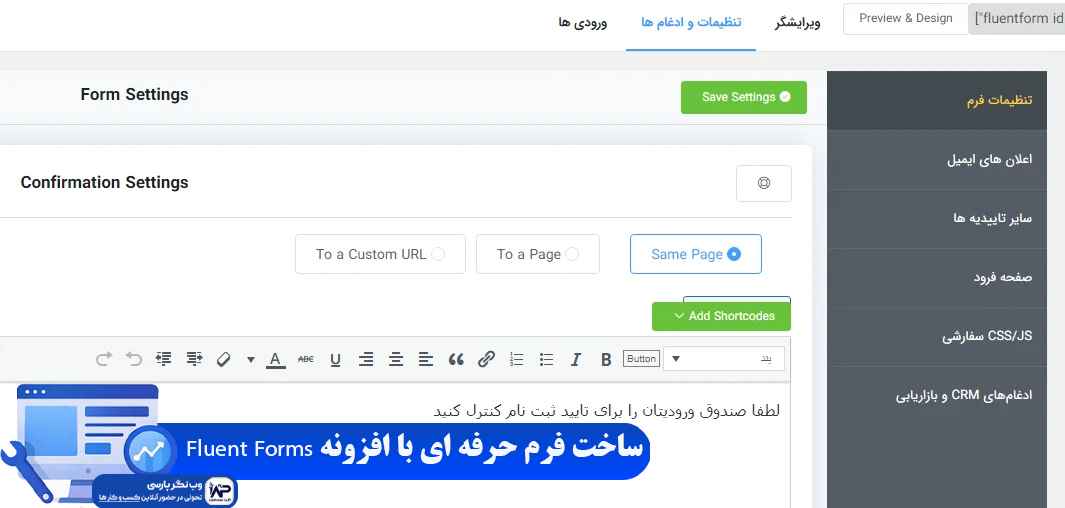
Task: Open صفحه فرود in sidebar
Action: click(x=937, y=278)
